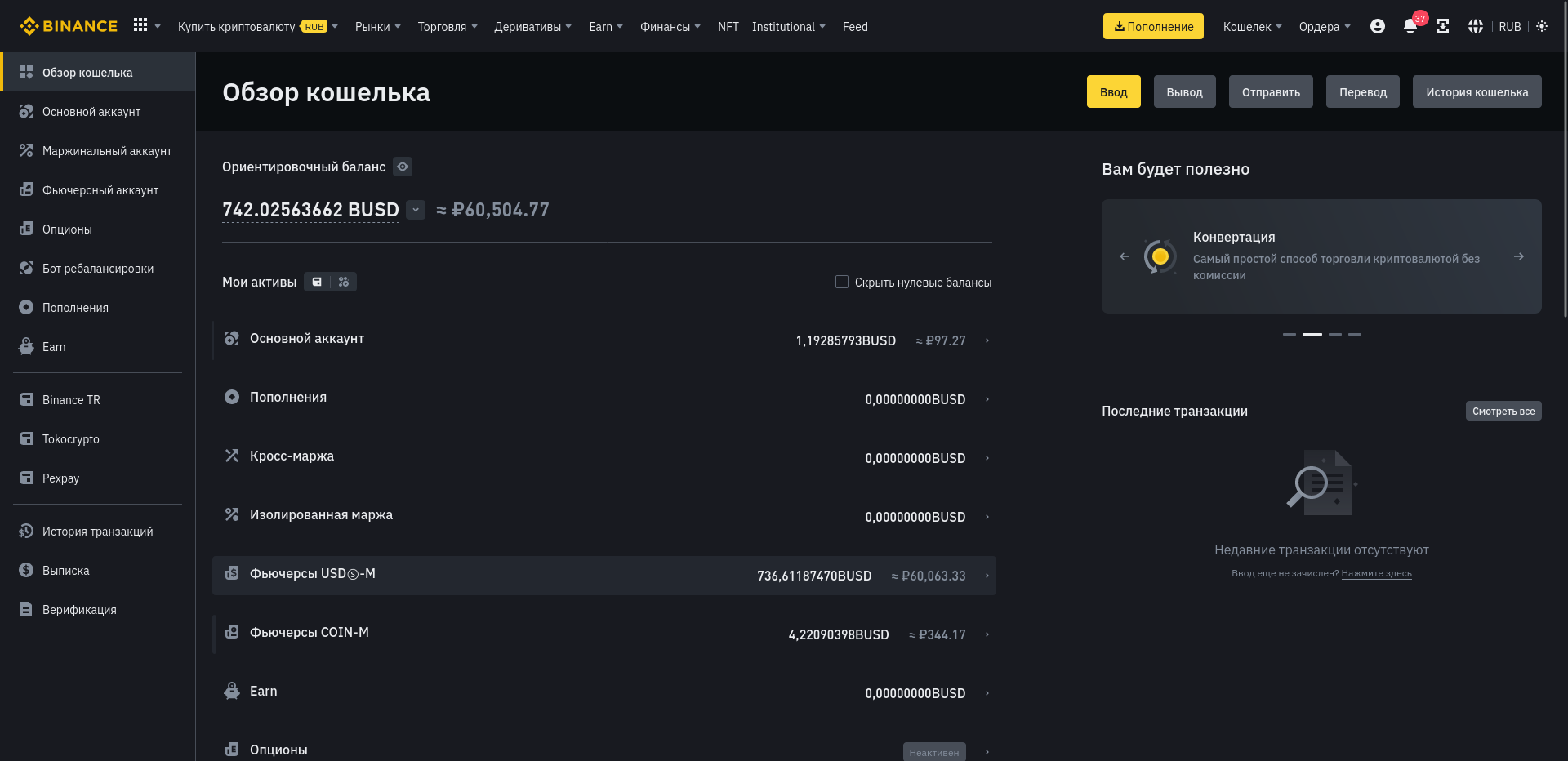
Task: Click the yellow Пополнение button
Action: (x=1153, y=26)
